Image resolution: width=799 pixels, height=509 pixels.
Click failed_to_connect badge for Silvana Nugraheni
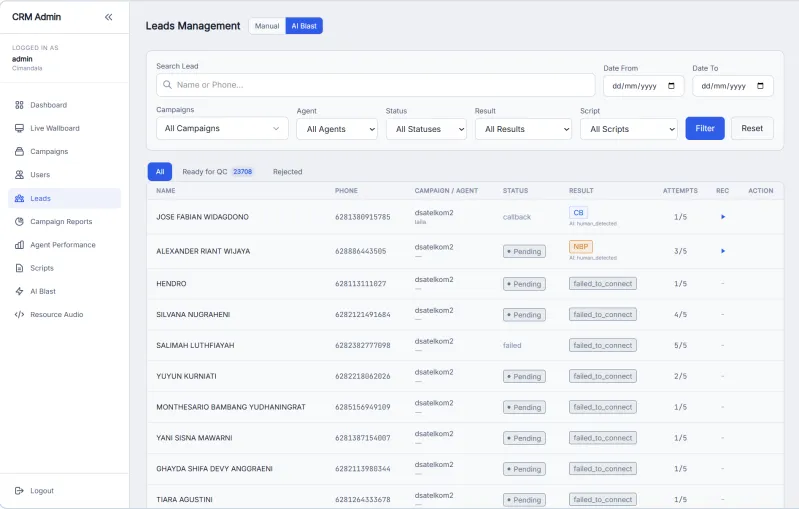(602, 315)
